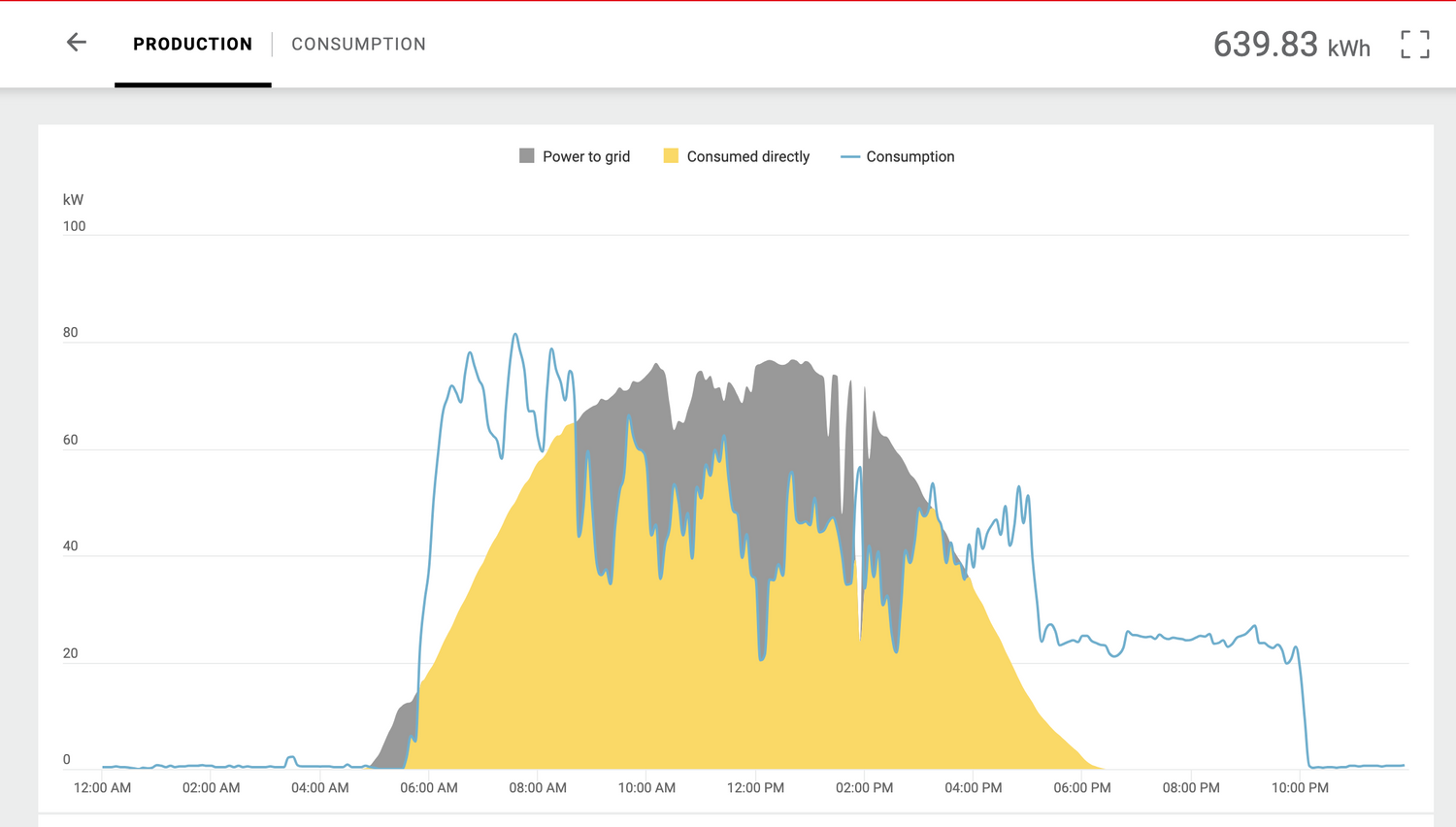The image size is (1456, 827).
Task: Enter fullscreen mode with the expand icon
Action: tap(1414, 44)
